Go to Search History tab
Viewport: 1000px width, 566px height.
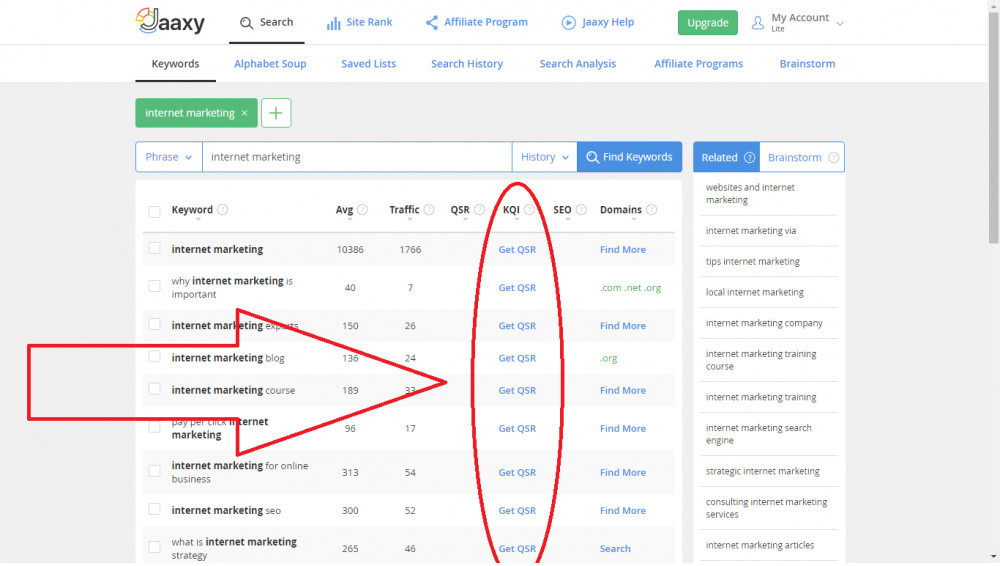[467, 64]
